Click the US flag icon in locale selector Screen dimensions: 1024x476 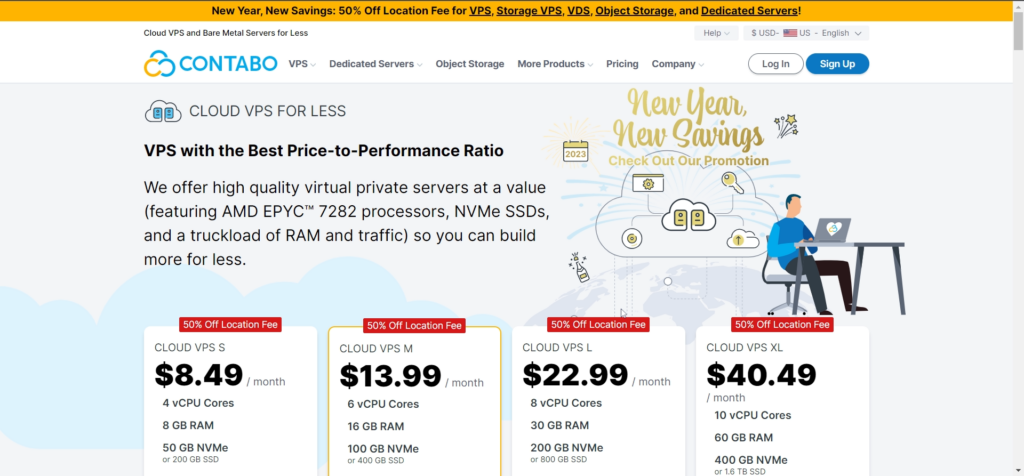click(x=790, y=33)
